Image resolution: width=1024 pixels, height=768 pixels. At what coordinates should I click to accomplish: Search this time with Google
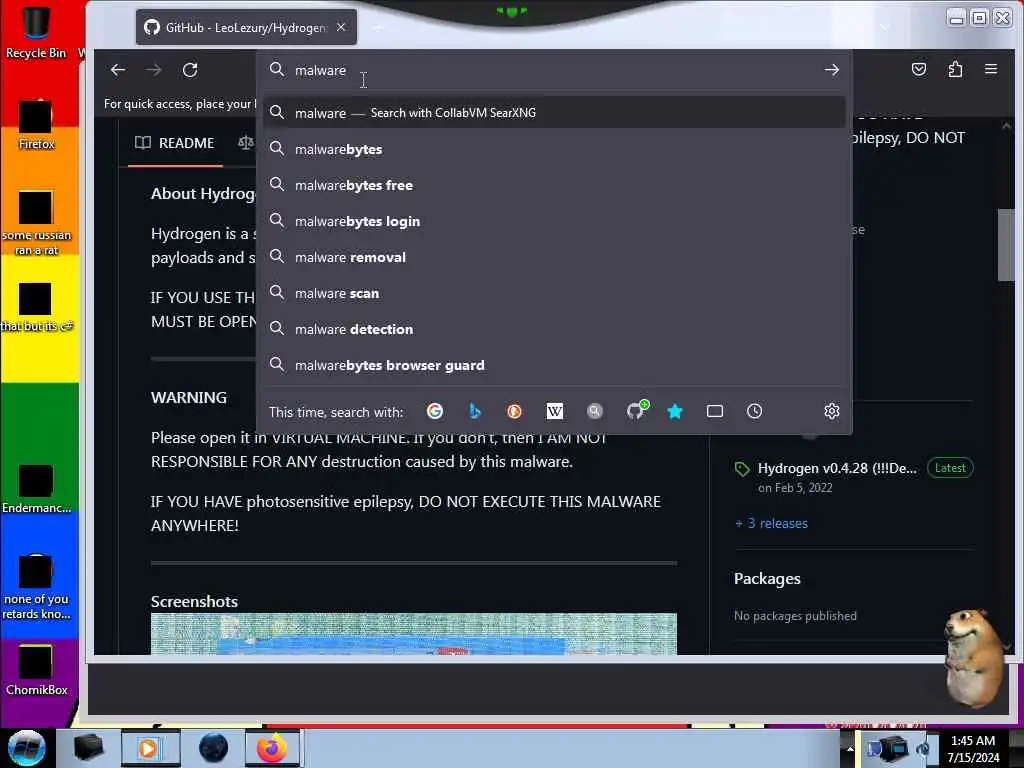click(x=435, y=411)
